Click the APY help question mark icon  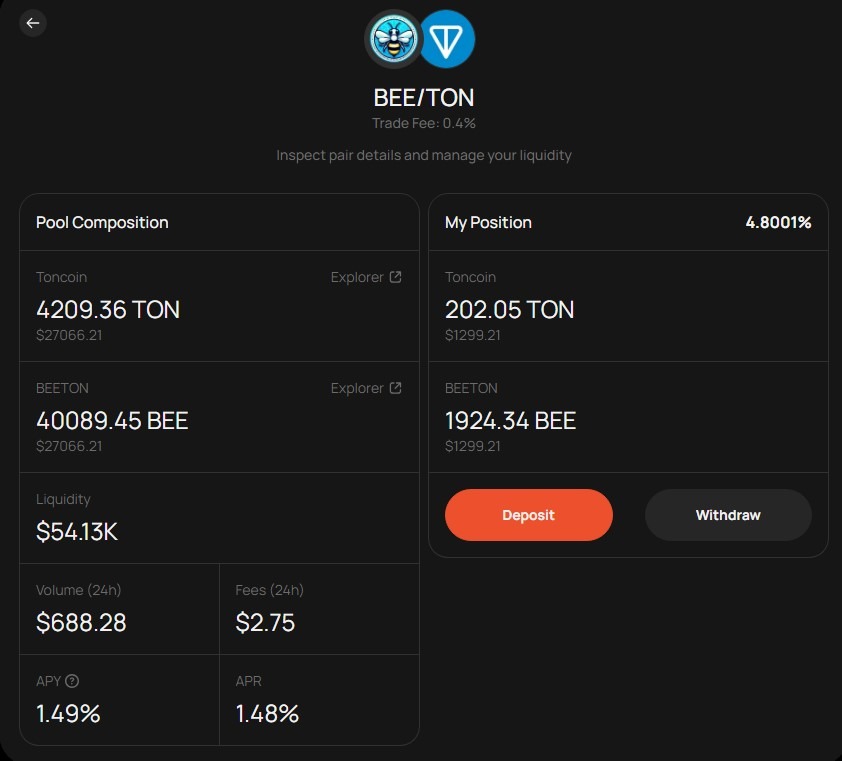72,681
